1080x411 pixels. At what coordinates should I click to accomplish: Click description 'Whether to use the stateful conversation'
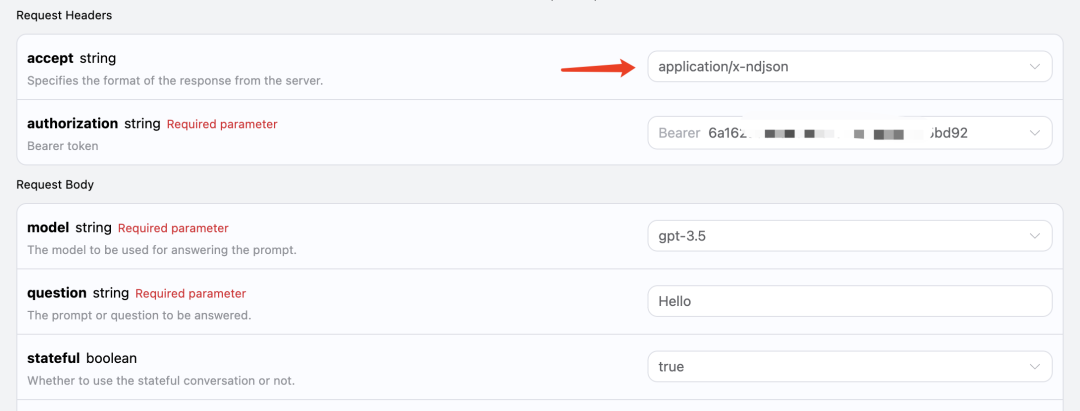tap(160, 381)
